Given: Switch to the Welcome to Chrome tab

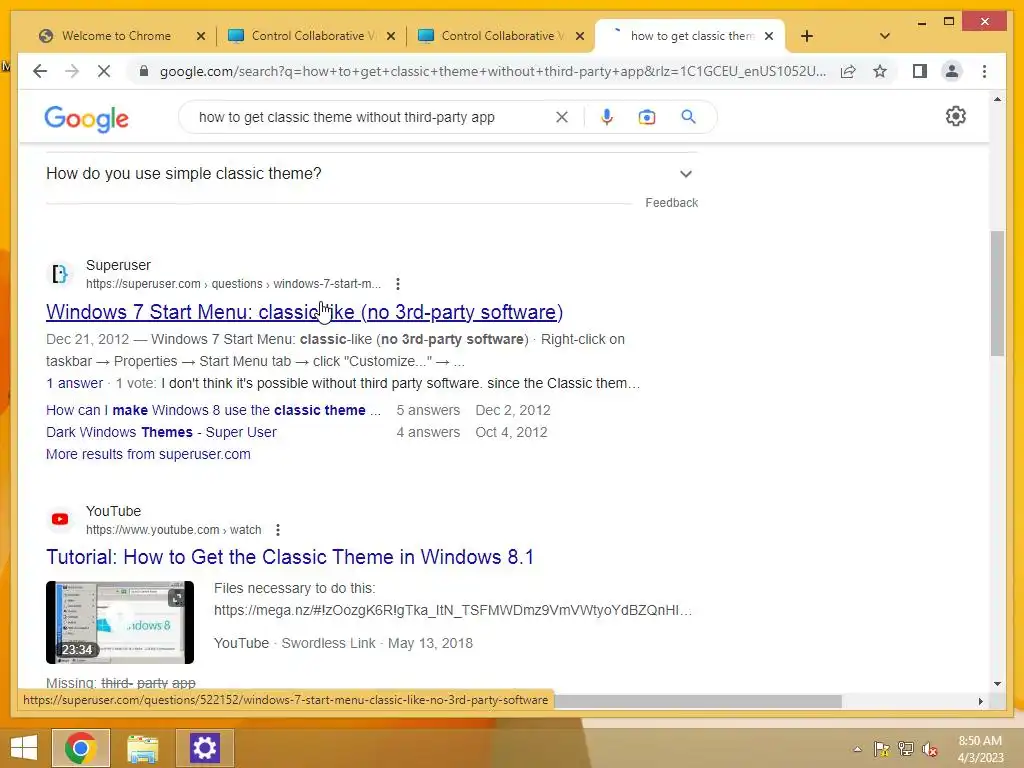Looking at the screenshot, I should coord(116,36).
